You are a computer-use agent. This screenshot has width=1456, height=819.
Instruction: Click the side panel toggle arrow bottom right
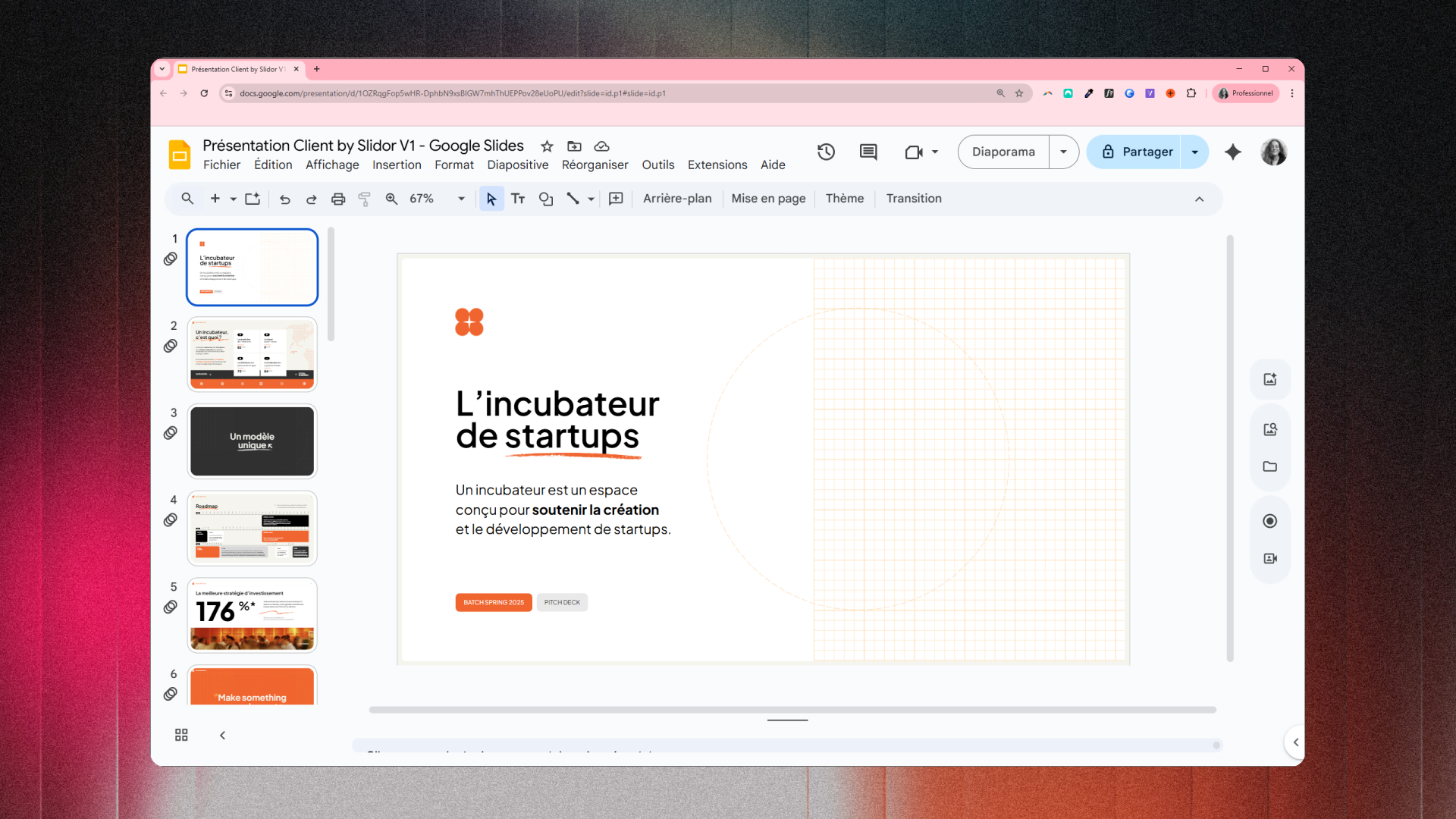tap(1295, 742)
